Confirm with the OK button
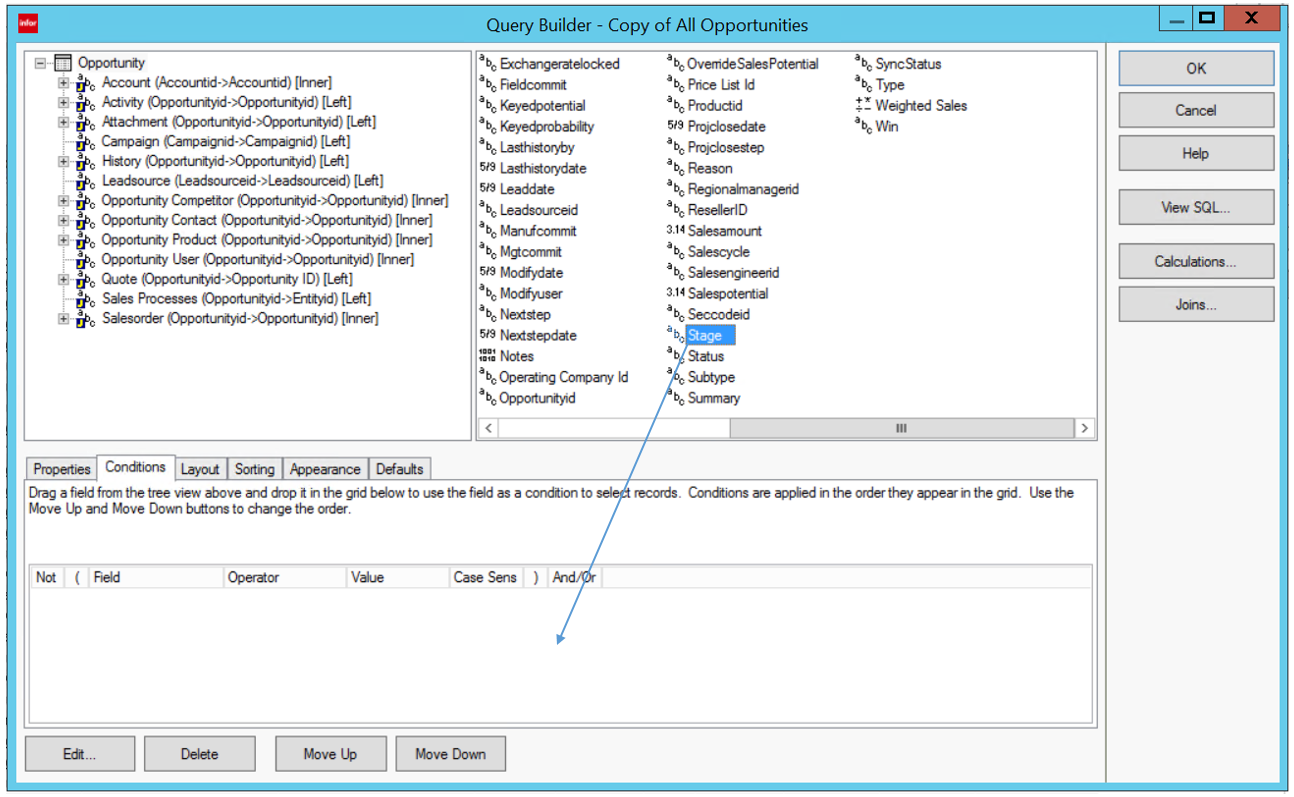The height and width of the screenshot is (797, 1294). tap(1196, 69)
